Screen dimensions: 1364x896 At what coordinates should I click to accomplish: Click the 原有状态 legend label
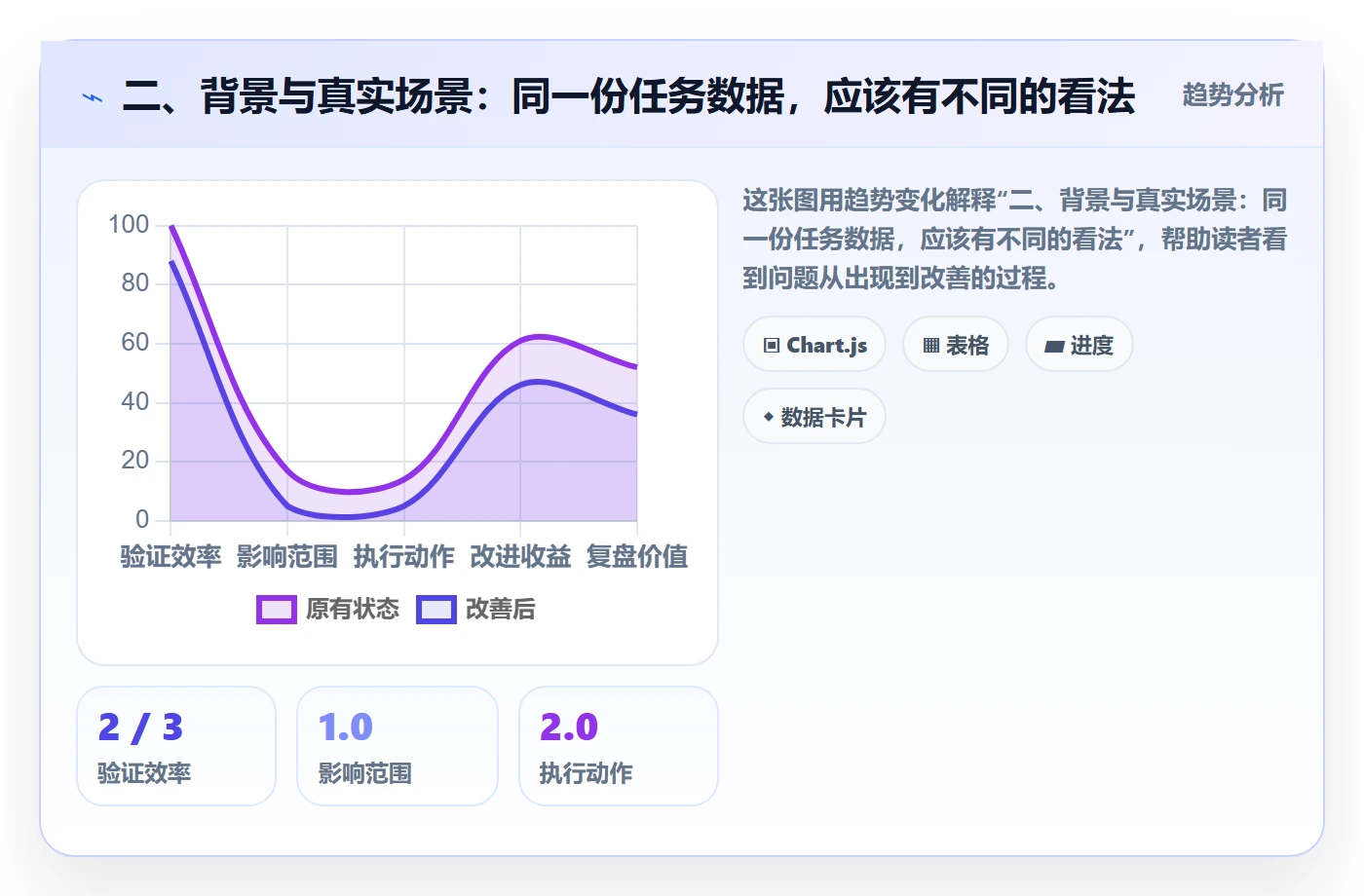(353, 610)
